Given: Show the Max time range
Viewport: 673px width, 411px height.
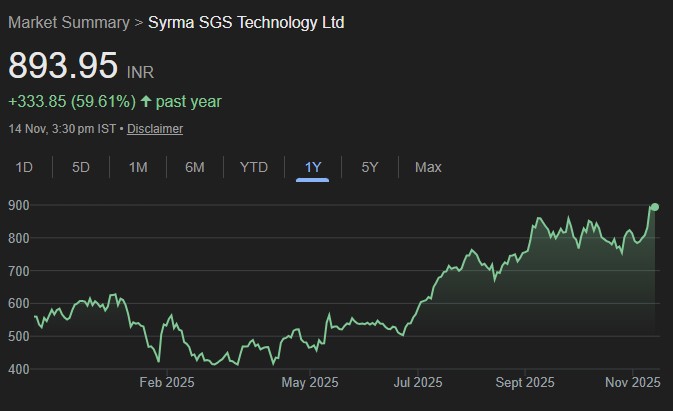Looking at the screenshot, I should pyautogui.click(x=428, y=167).
